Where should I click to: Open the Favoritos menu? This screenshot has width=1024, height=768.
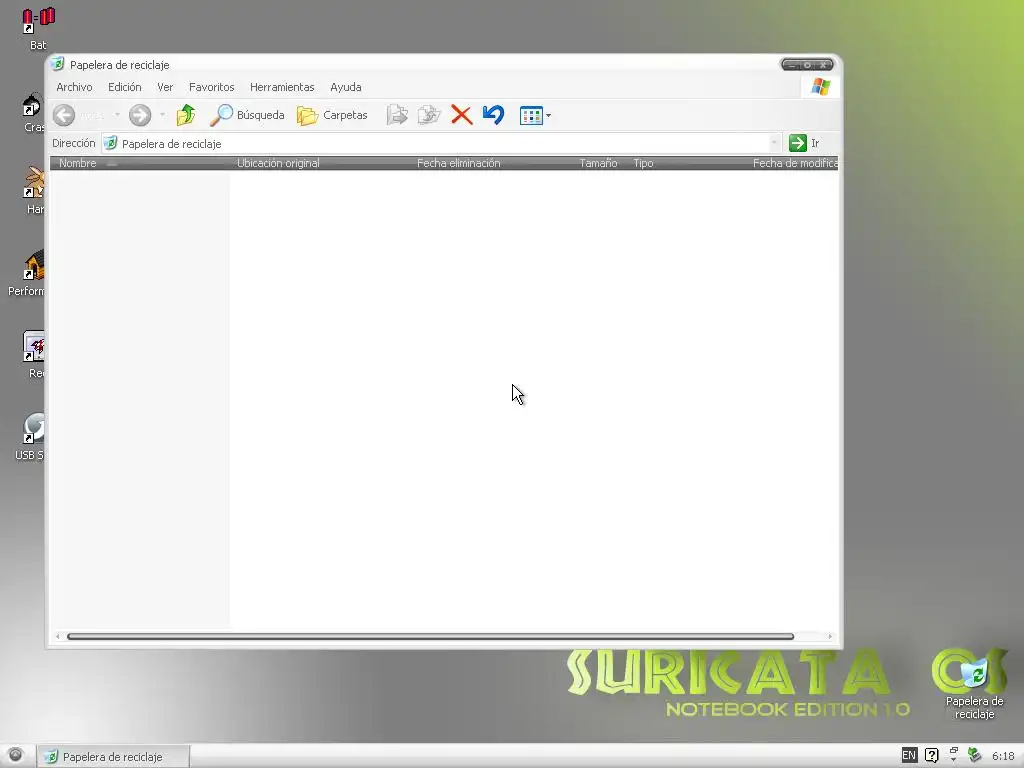pos(212,87)
